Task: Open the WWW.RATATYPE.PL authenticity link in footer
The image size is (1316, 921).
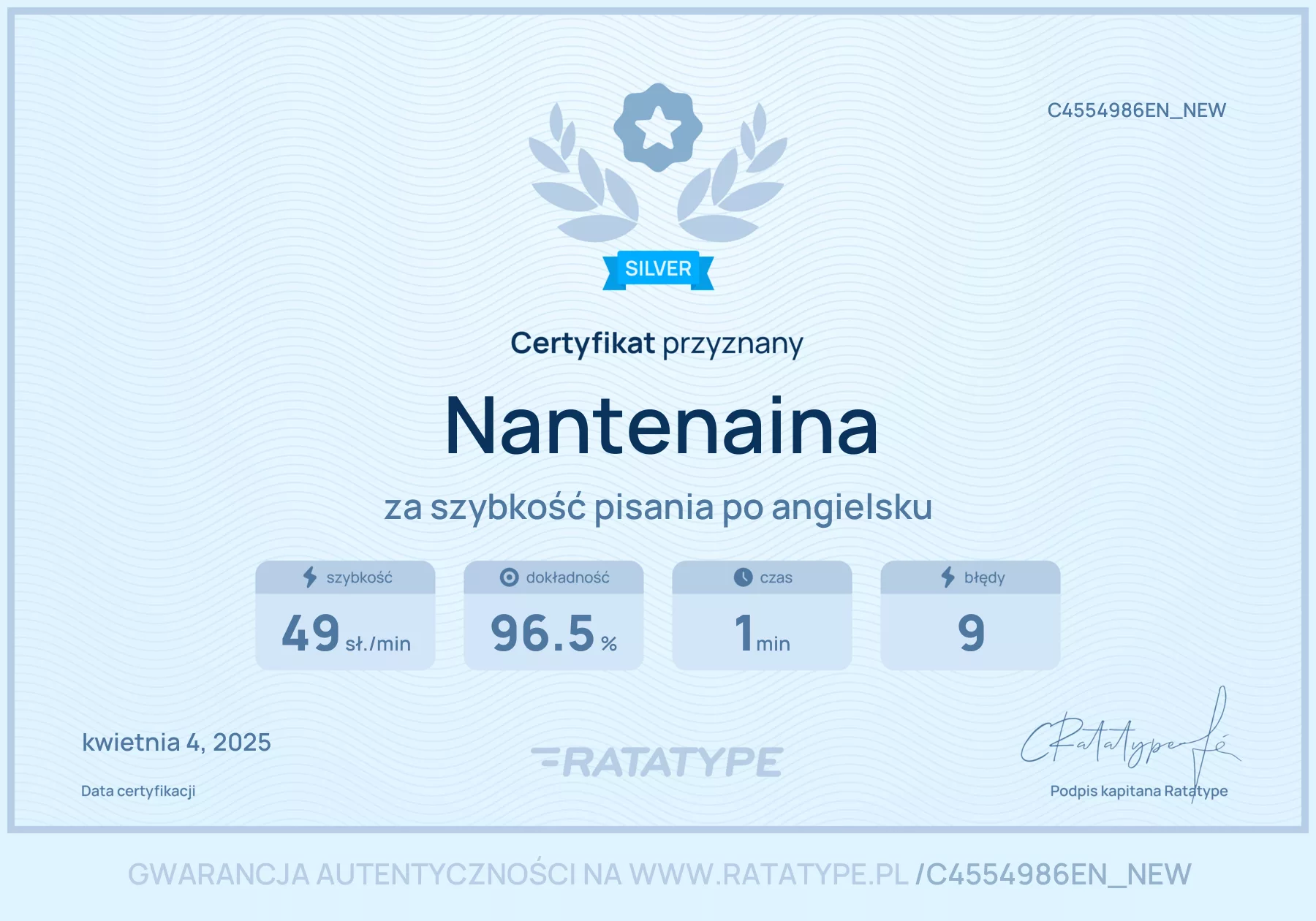Action: (768, 874)
